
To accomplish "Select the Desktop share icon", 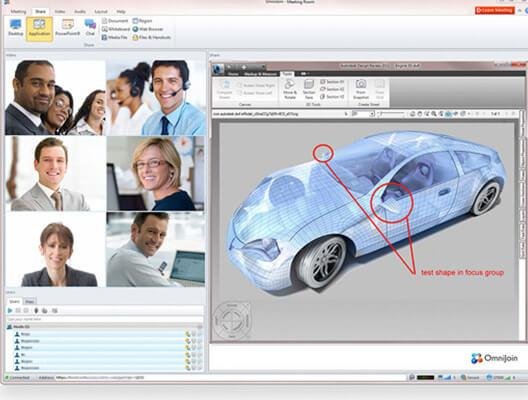I will pyautogui.click(x=15, y=28).
